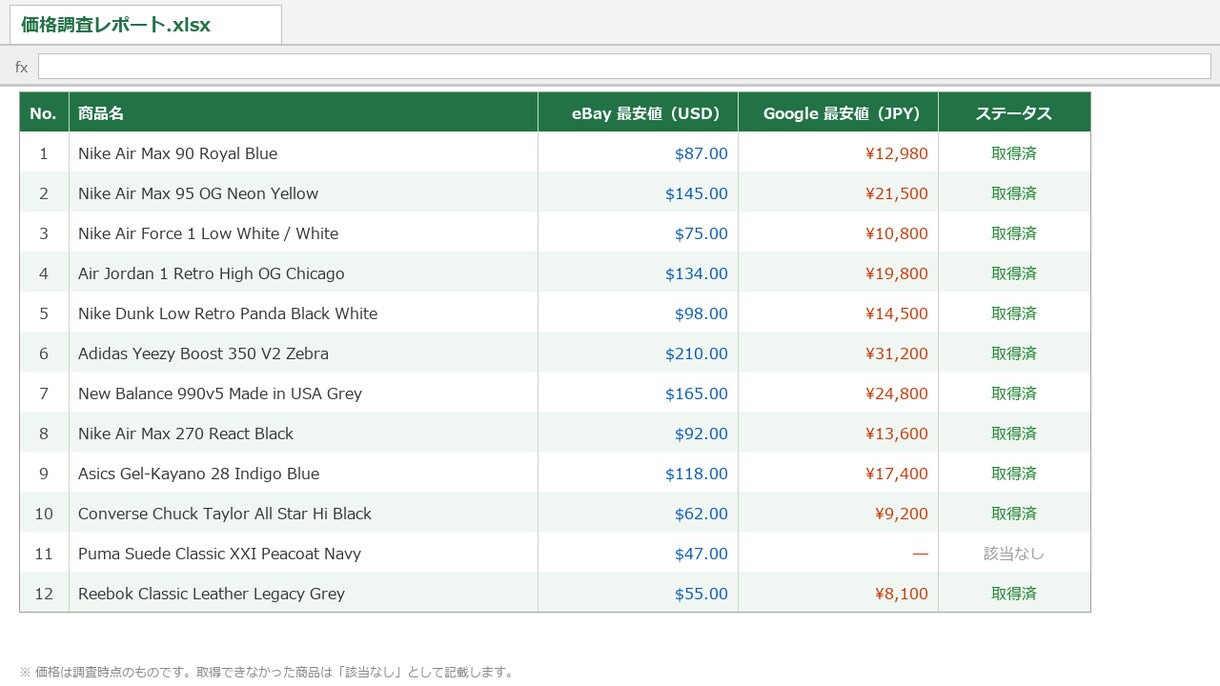Screen dimensions: 1220x686
Task: Click the footnote about 該当なし below table
Action: coord(266,672)
